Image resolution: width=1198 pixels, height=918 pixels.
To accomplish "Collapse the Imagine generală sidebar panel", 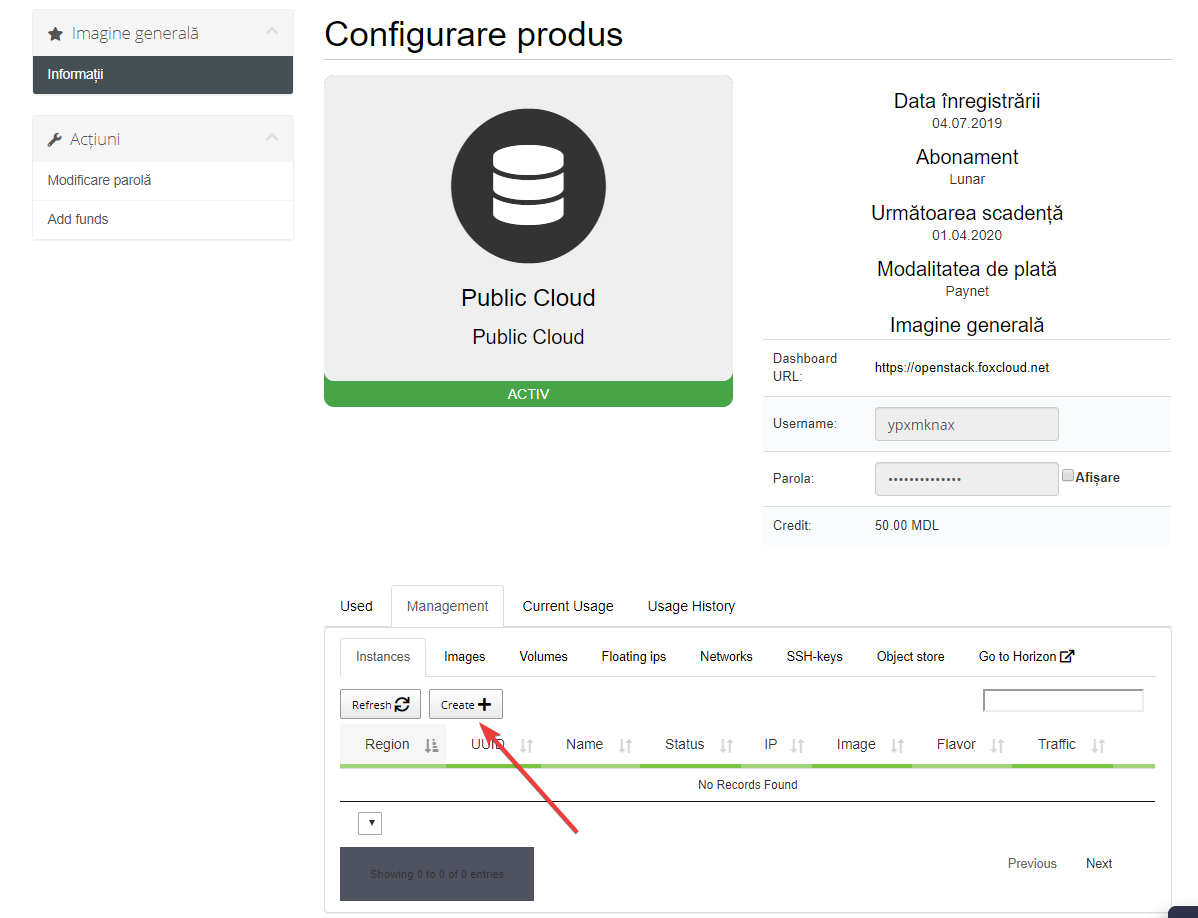I will [x=272, y=33].
